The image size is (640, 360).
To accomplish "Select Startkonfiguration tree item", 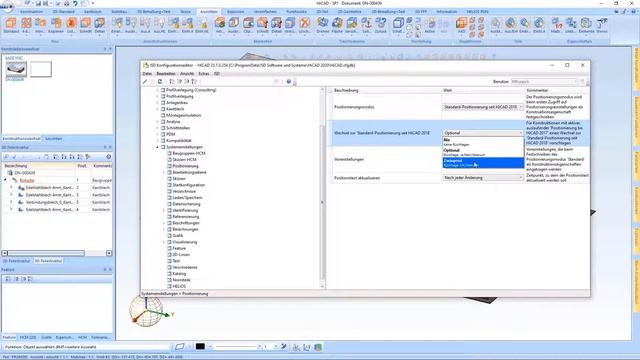I will pos(189,185).
